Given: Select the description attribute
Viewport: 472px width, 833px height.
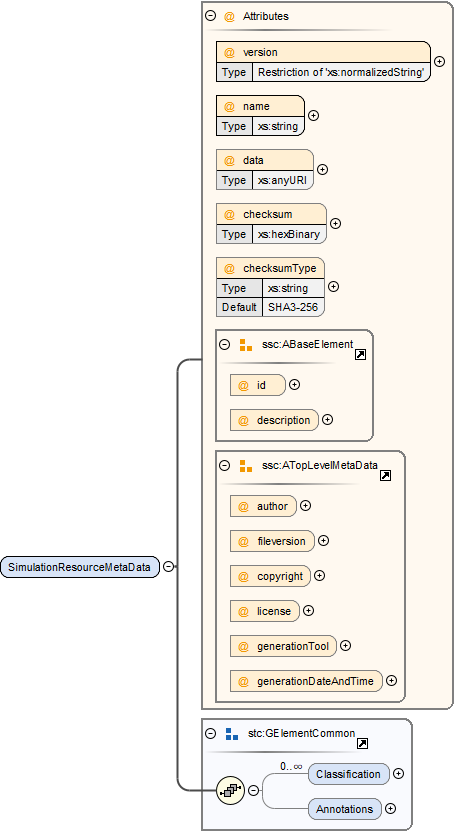Looking at the screenshot, I should coord(274,420).
